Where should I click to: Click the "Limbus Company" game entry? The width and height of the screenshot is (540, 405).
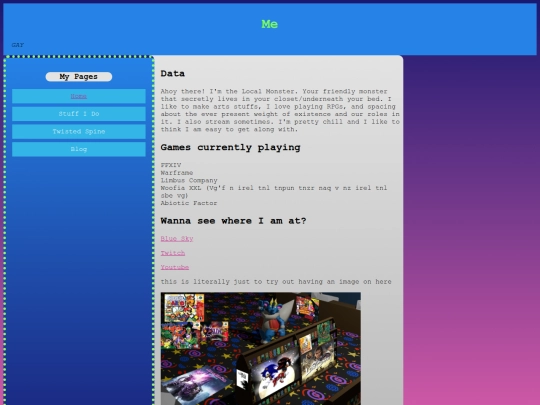coord(189,180)
